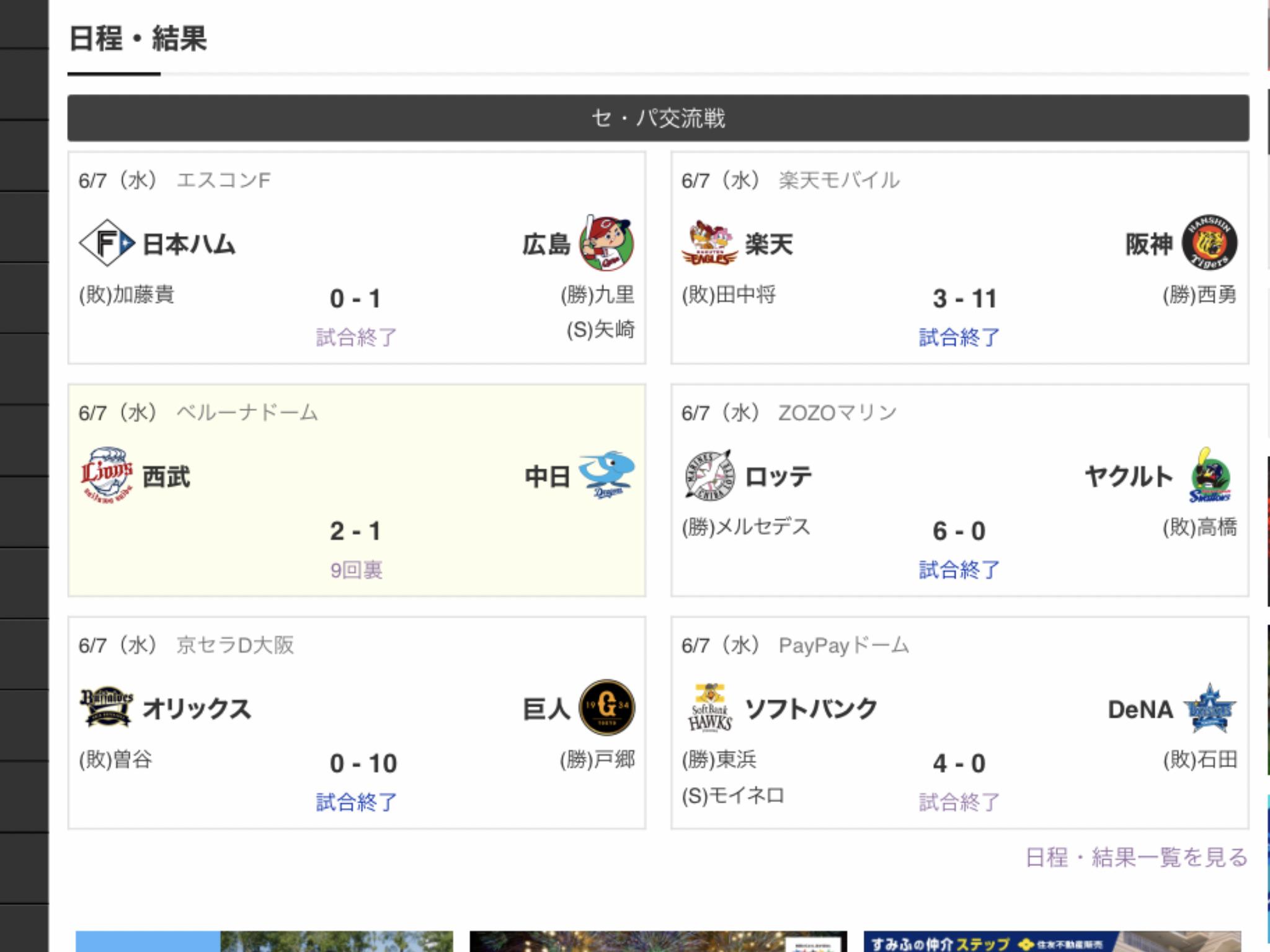
Task: Open 試合終了 link for オリックス vs 巨人
Action: (x=357, y=802)
